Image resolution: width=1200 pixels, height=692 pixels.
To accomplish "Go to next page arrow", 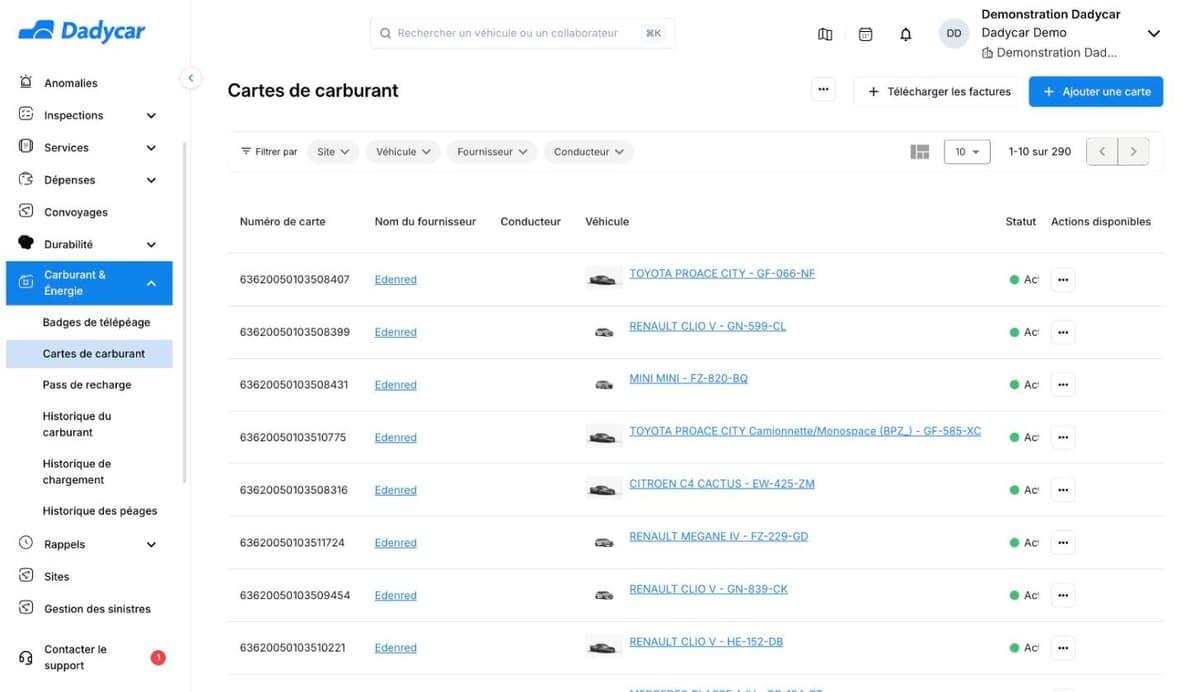I will click(1133, 152).
